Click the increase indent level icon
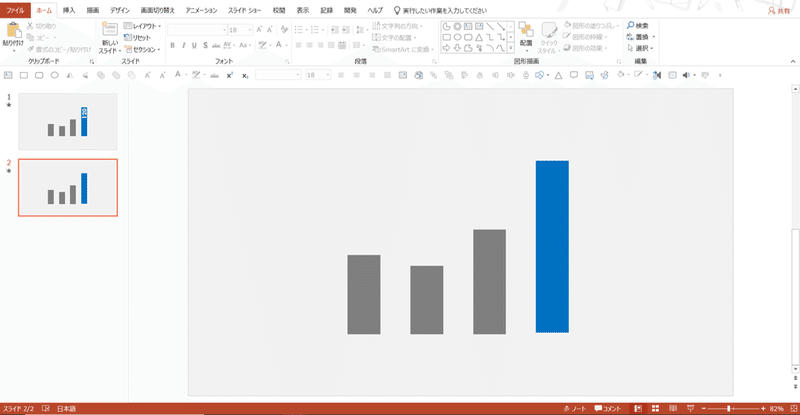 pos(345,30)
